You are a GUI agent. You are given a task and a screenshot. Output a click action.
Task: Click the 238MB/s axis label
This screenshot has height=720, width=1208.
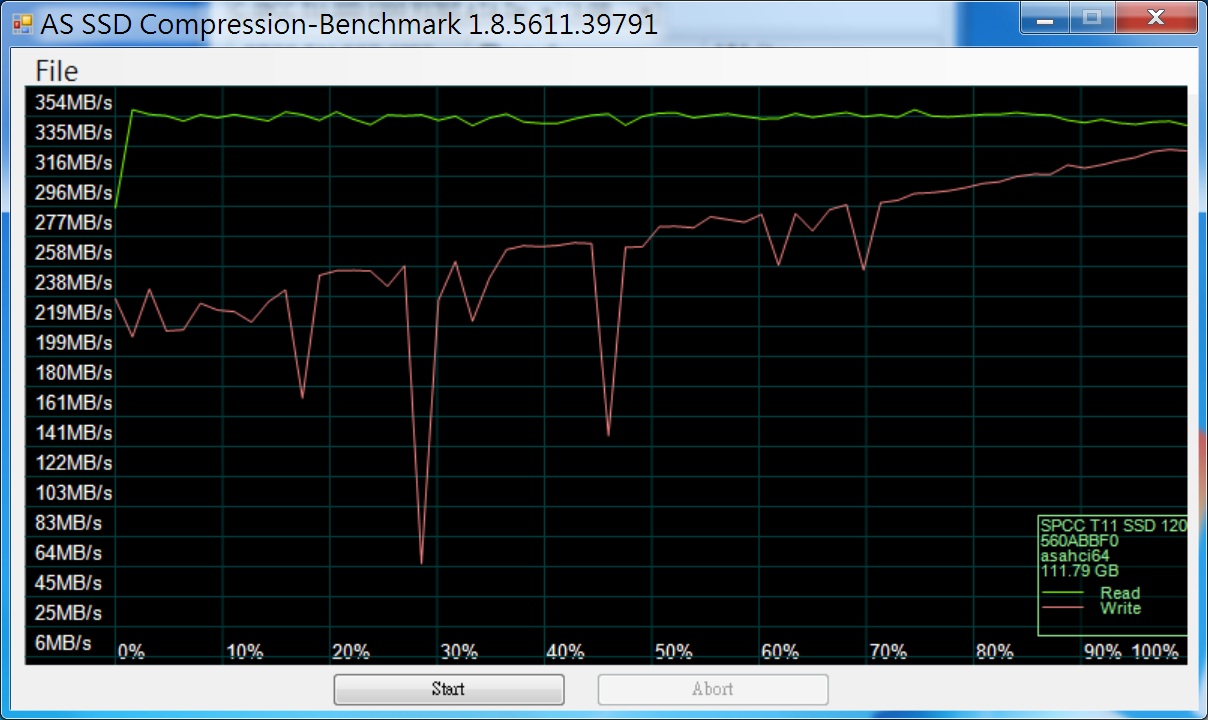74,283
